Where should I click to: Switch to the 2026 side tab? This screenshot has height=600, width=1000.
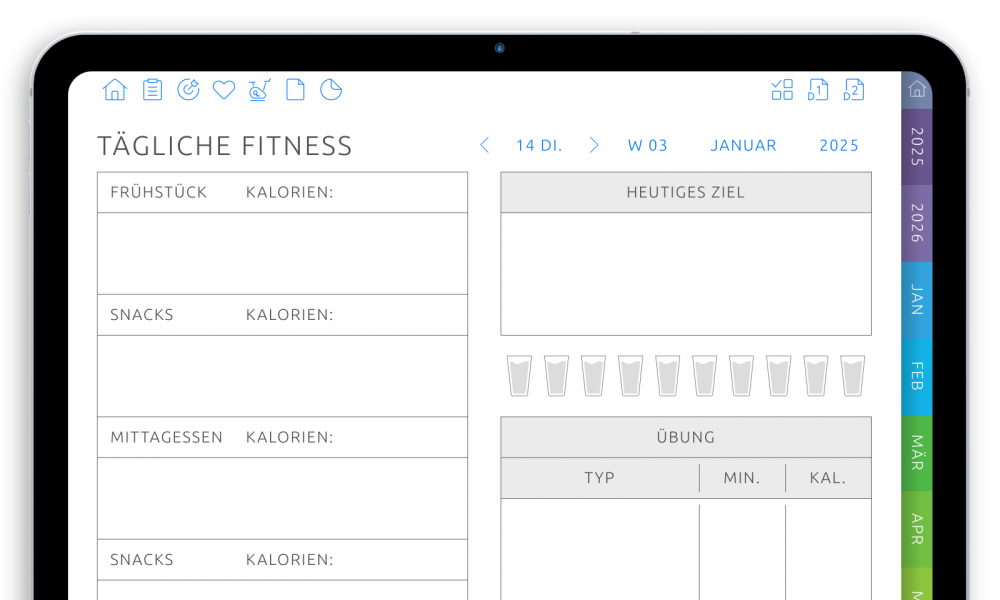917,223
